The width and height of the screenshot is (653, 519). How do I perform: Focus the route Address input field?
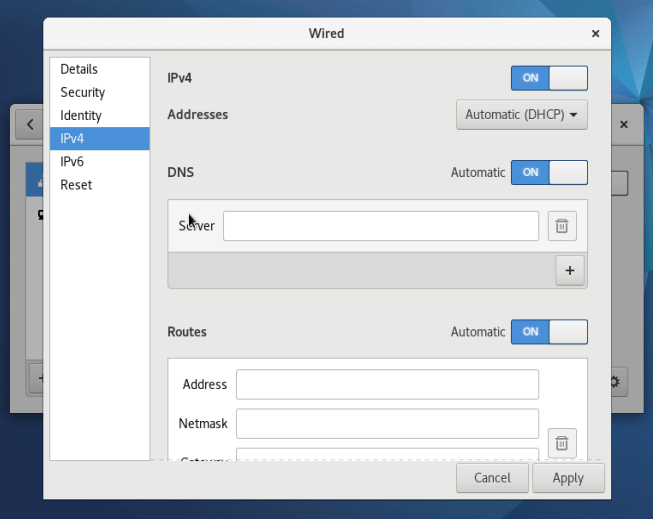[387, 384]
